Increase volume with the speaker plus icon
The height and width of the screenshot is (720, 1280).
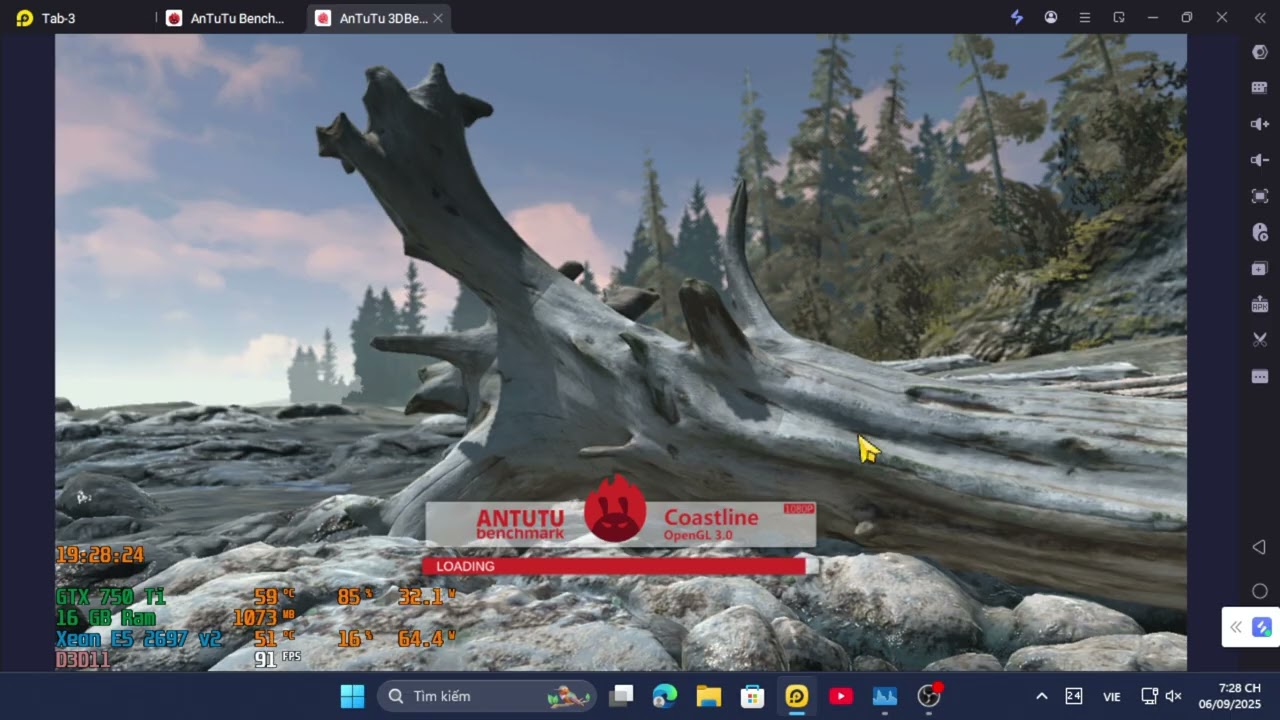click(x=1260, y=124)
